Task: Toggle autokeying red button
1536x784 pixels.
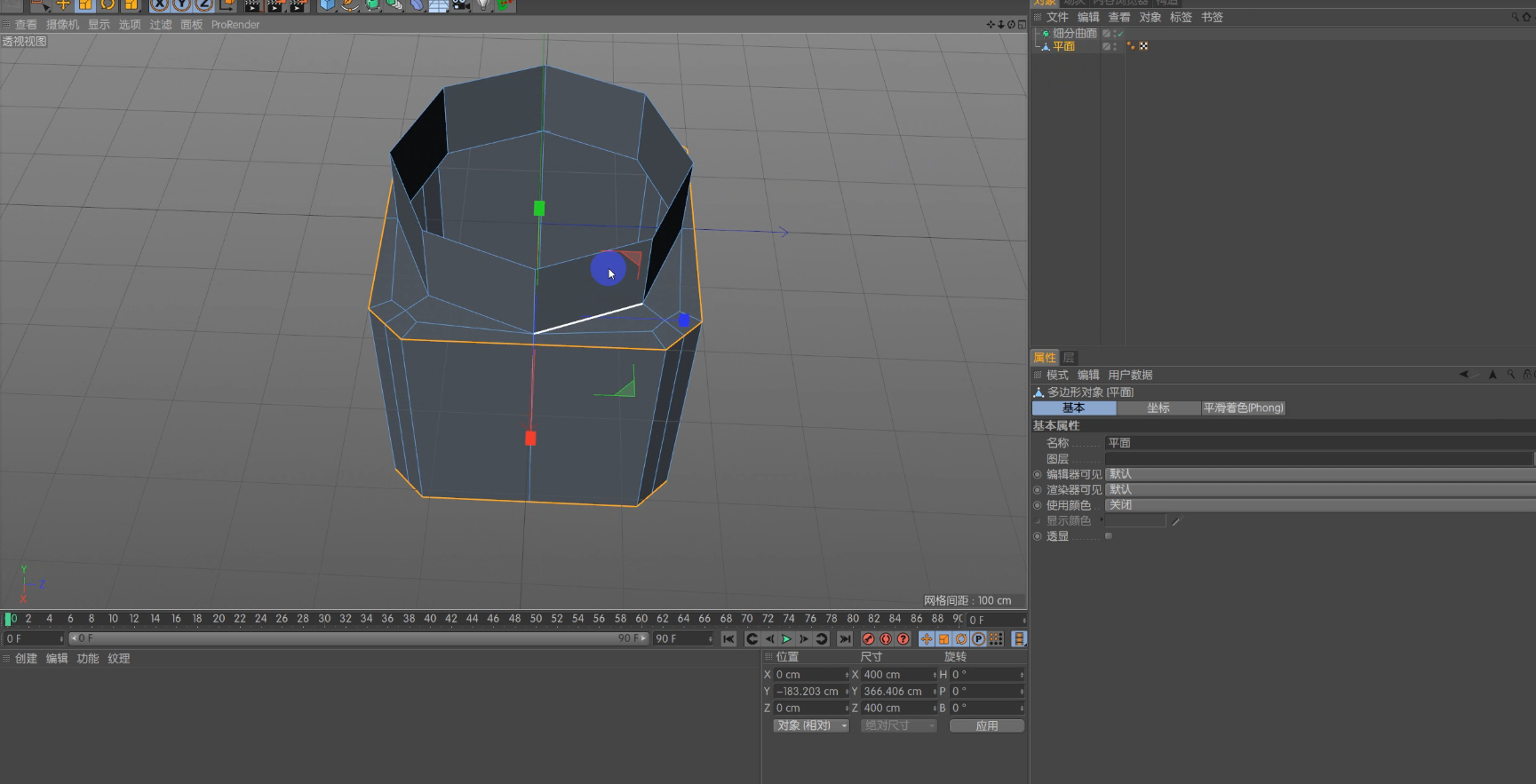Action: pyautogui.click(x=886, y=639)
